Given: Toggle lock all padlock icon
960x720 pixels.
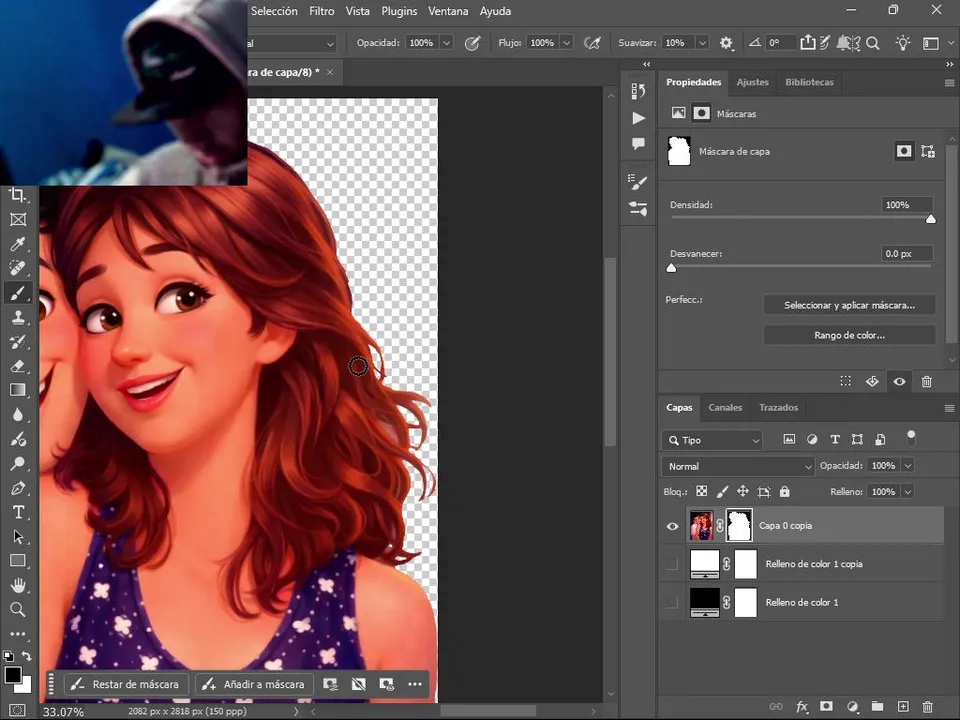Looking at the screenshot, I should click(784, 492).
